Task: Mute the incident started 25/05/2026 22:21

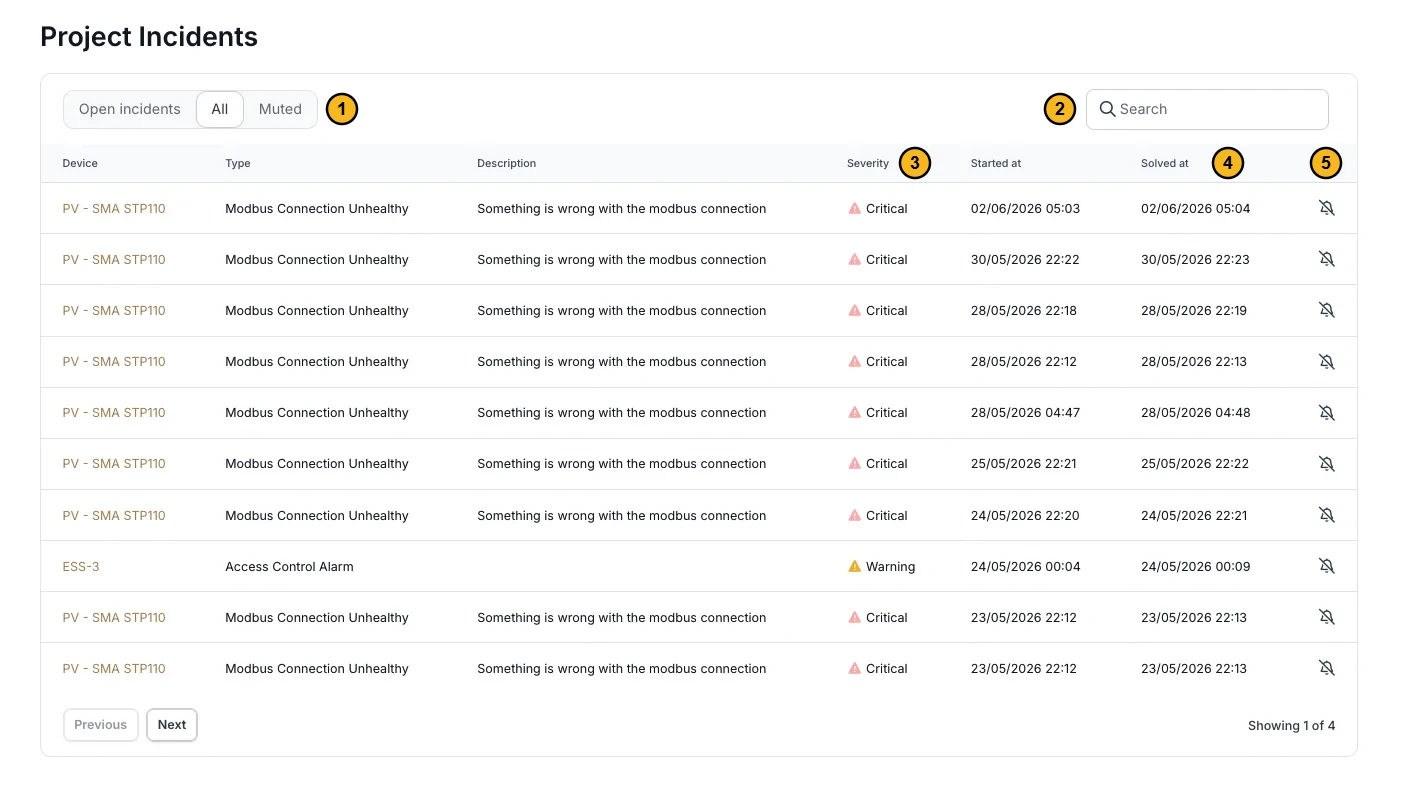Action: (1326, 464)
